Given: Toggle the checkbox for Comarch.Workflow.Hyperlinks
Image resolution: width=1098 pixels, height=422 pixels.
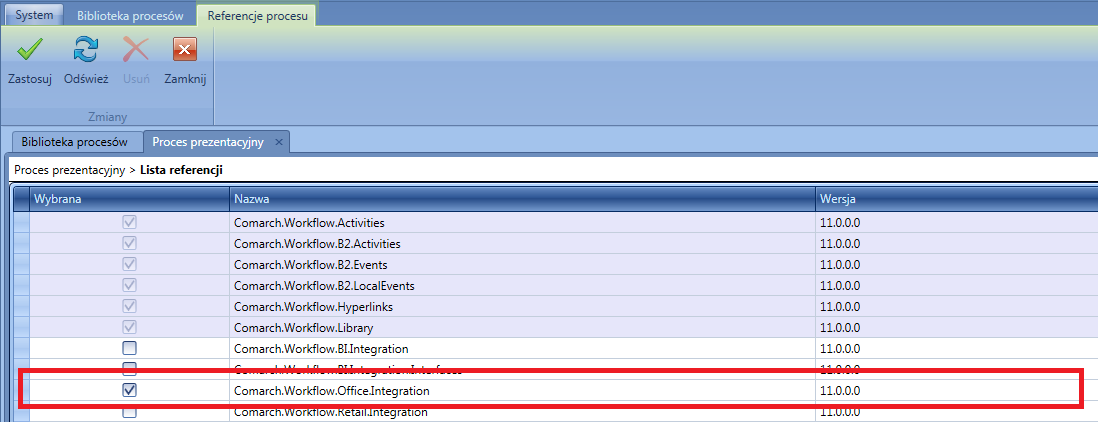Looking at the screenshot, I should coord(130,307).
